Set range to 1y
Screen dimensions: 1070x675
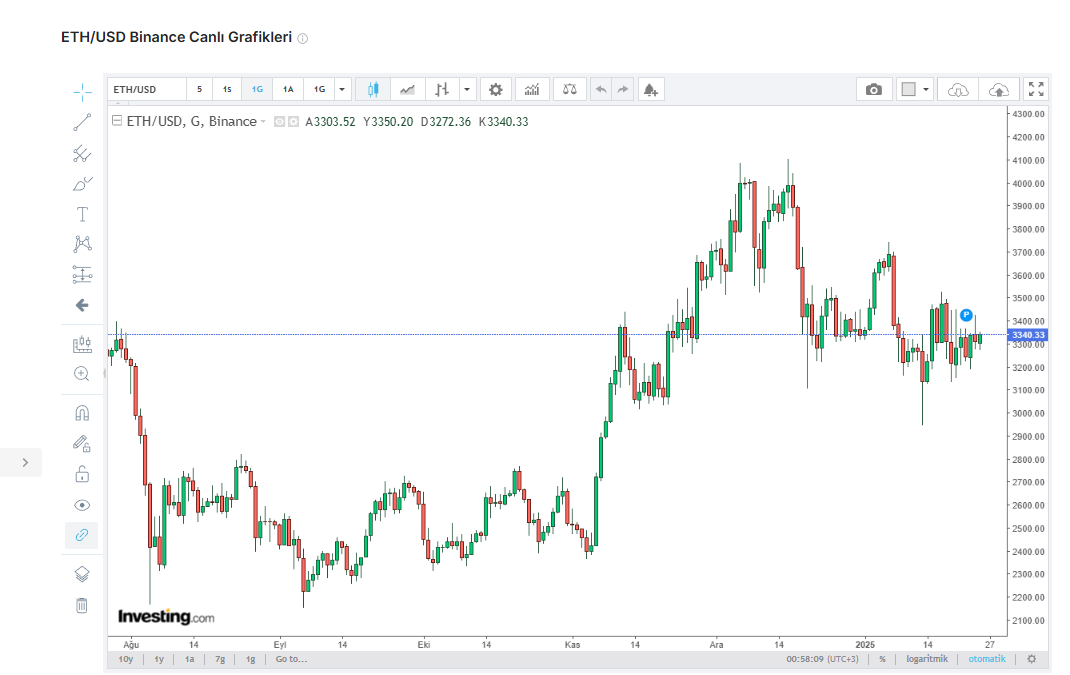[159, 659]
